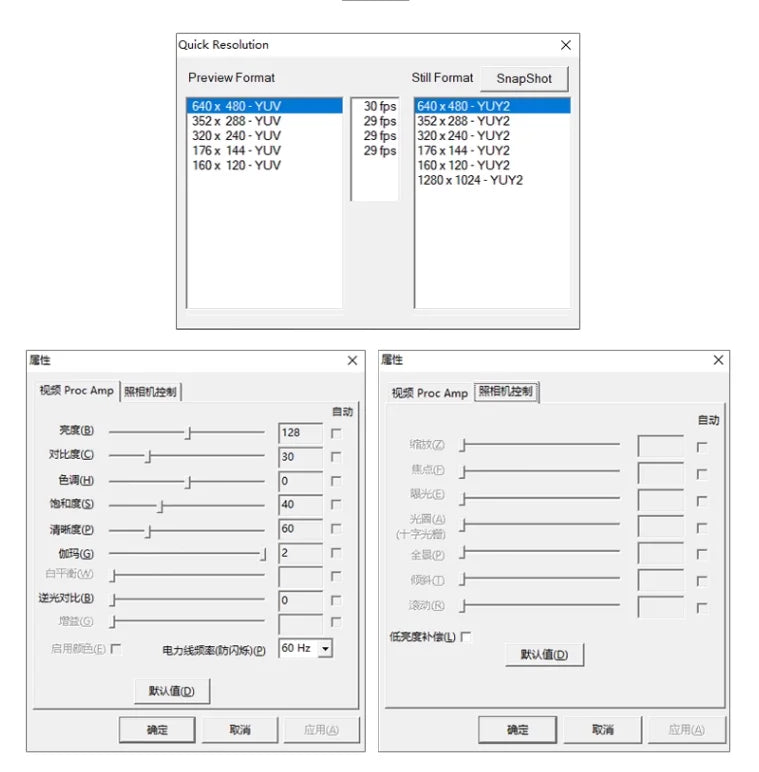759x772 pixels.
Task: Click 默认值(D) in the left dialog
Action: [172, 691]
